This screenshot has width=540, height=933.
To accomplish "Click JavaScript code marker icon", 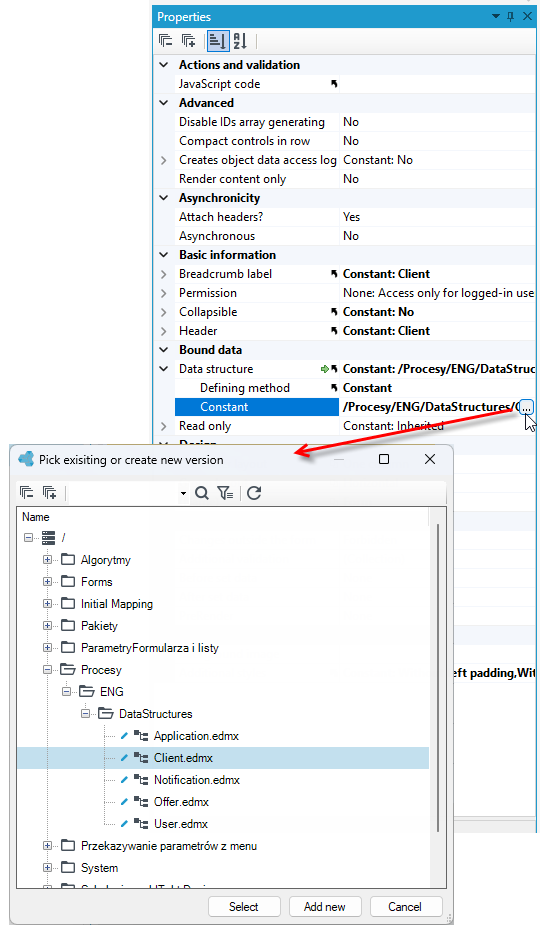I will coord(334,84).
